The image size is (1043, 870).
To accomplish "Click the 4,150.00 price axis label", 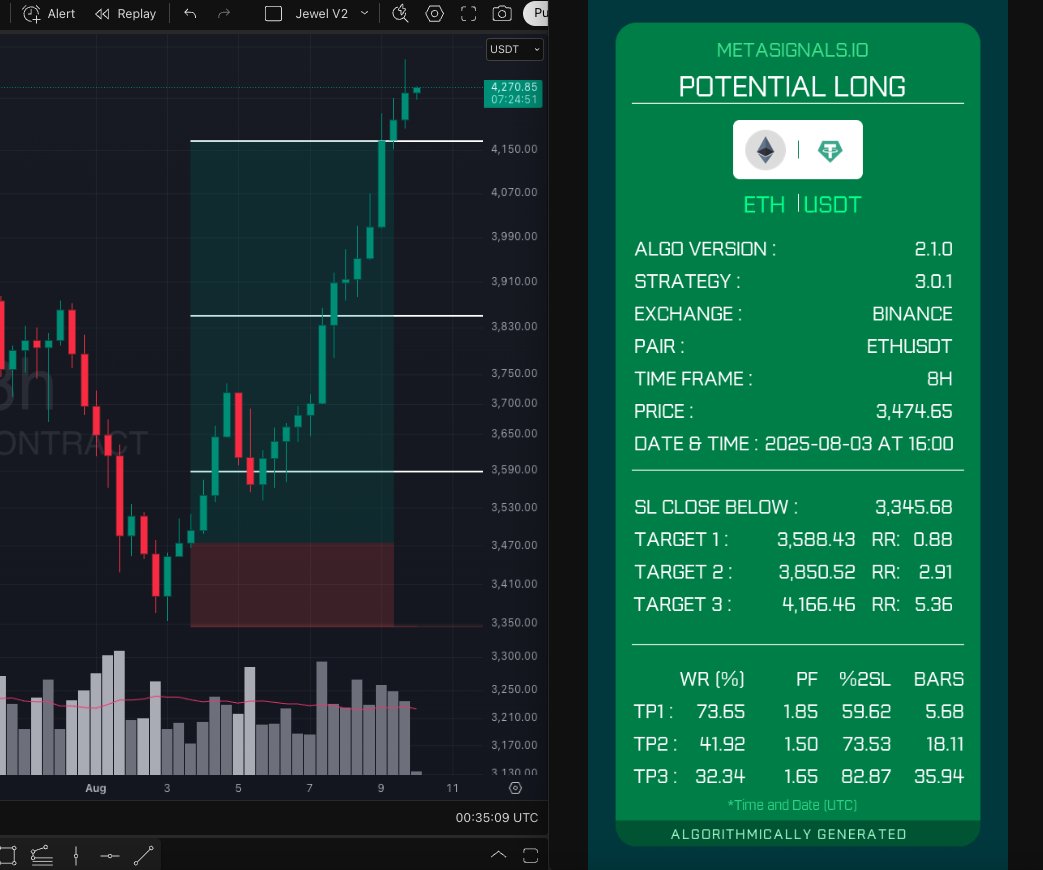I will pyautogui.click(x=514, y=149).
